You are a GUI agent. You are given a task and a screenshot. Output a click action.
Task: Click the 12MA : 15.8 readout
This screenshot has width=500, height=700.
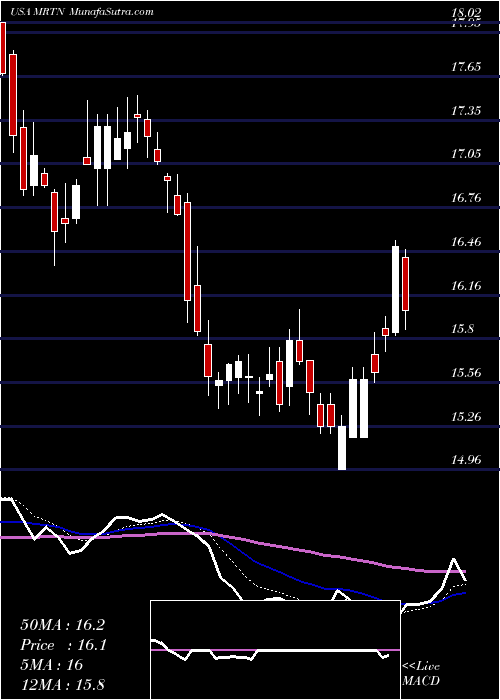pos(62,685)
